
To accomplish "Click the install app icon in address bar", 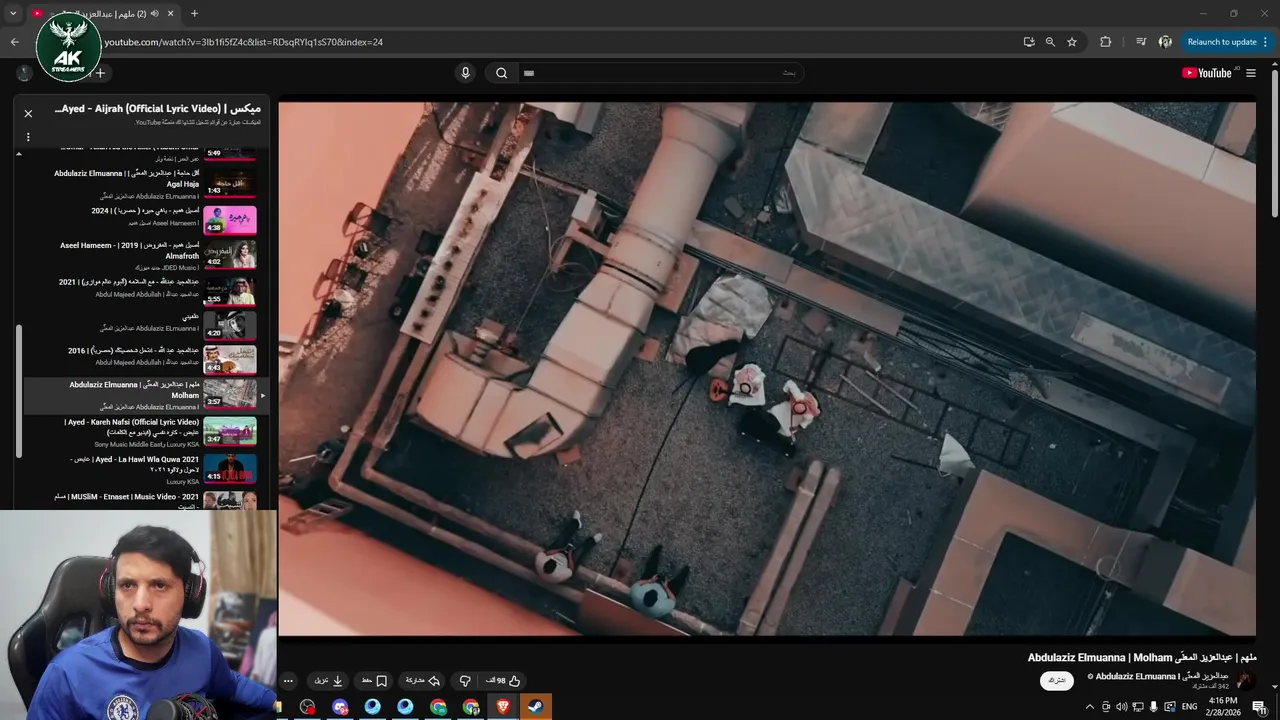I will [1029, 42].
